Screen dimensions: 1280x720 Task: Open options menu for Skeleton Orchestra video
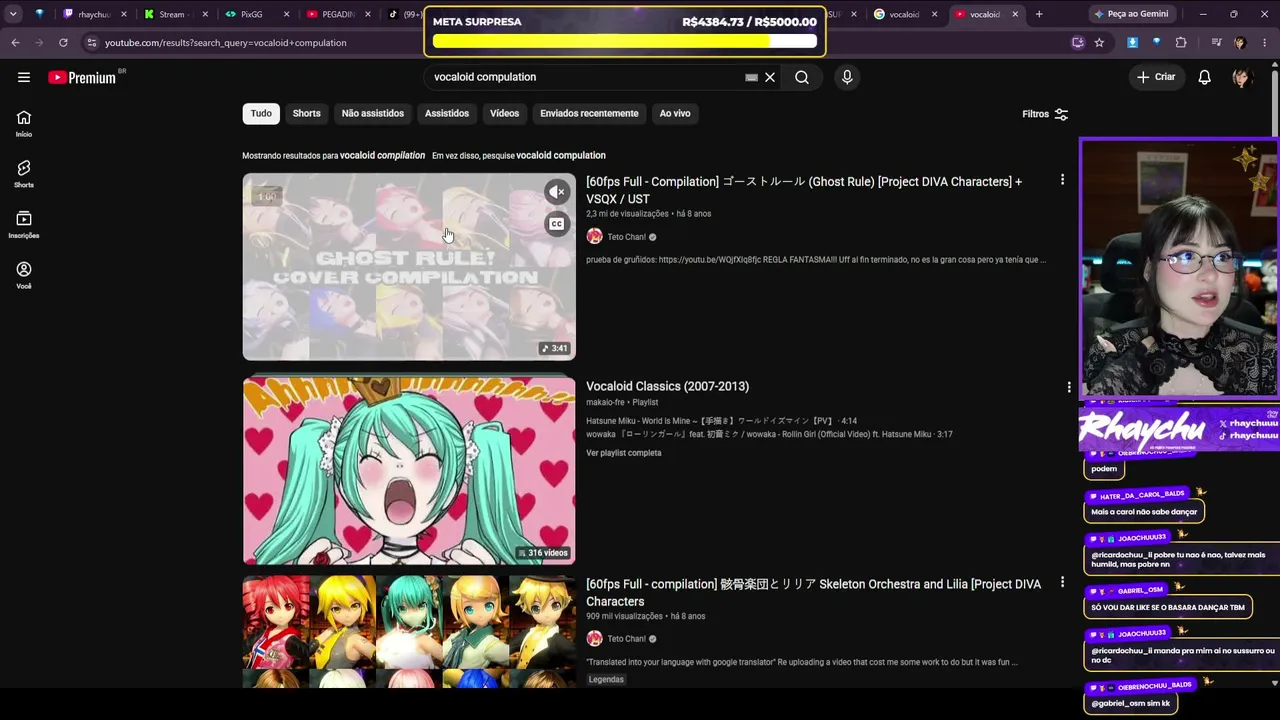click(1062, 582)
